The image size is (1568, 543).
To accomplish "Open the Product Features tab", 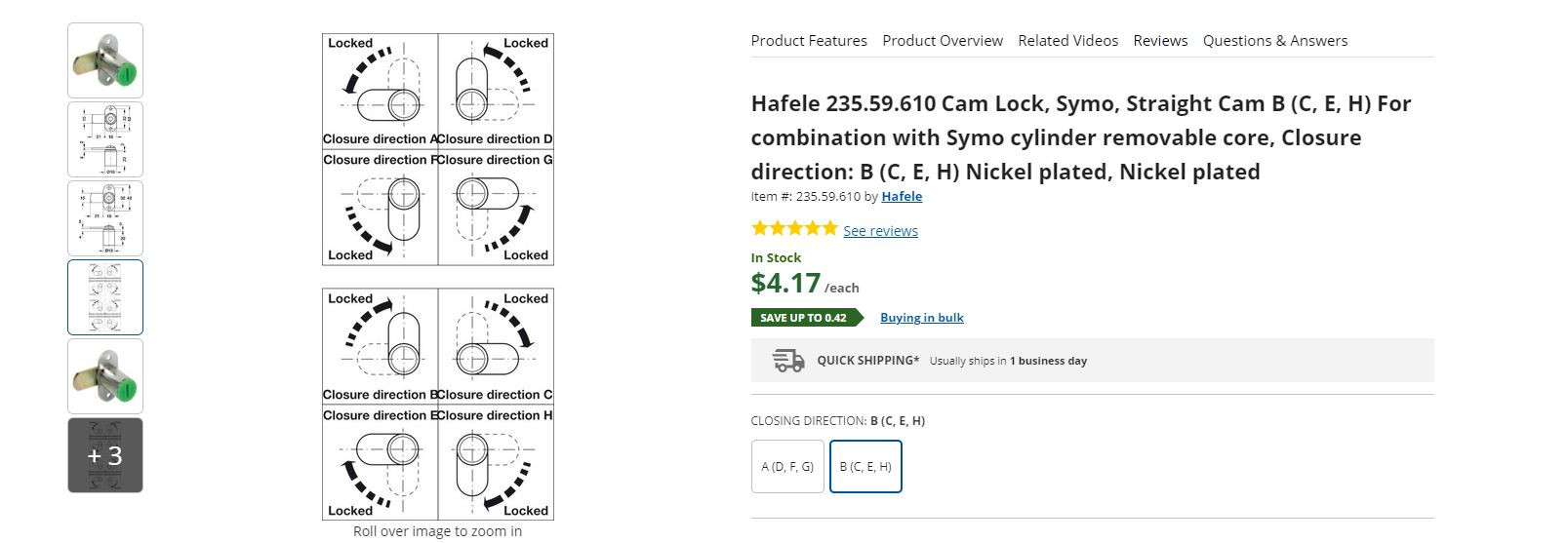I will 809,41.
